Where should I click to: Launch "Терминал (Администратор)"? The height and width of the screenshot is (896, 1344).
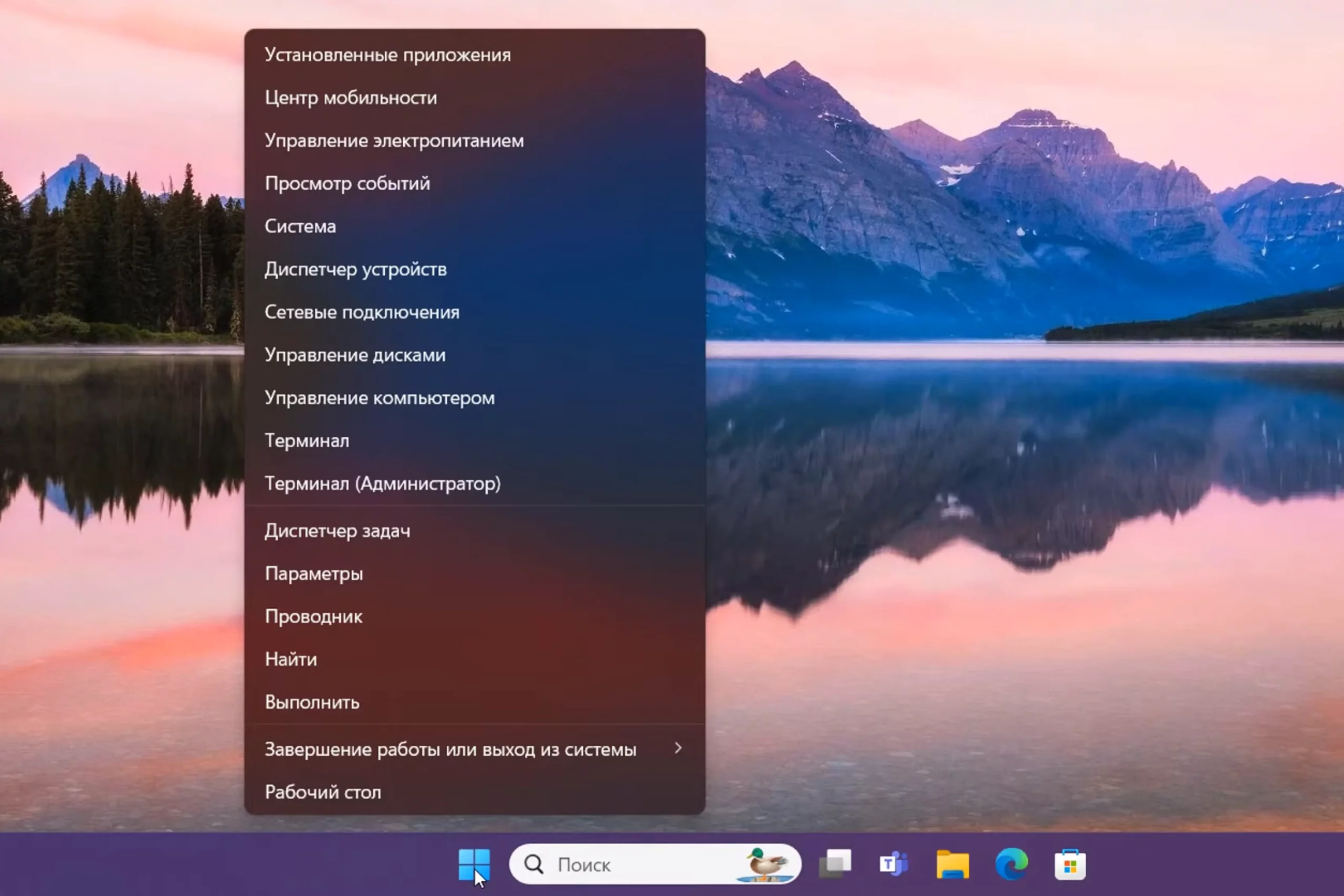[382, 483]
